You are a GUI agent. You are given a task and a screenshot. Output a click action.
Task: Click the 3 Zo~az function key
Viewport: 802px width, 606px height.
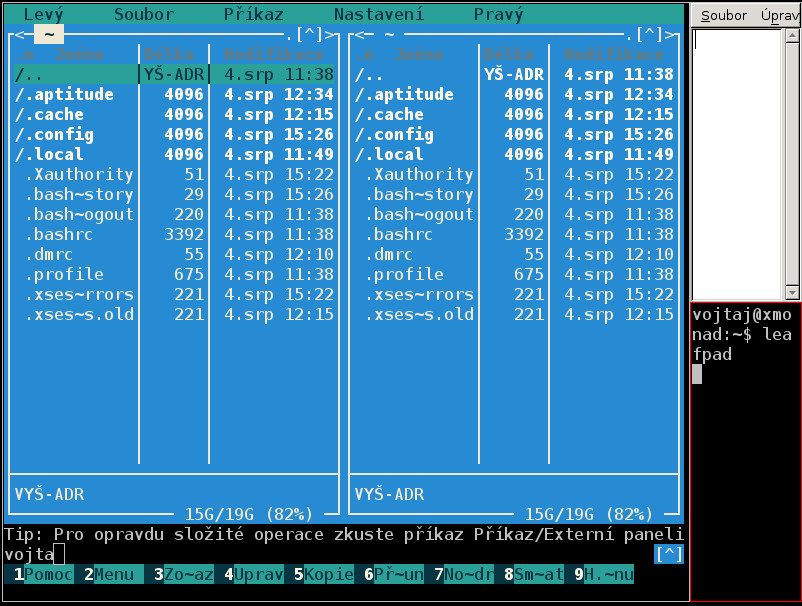pyautogui.click(x=184, y=574)
